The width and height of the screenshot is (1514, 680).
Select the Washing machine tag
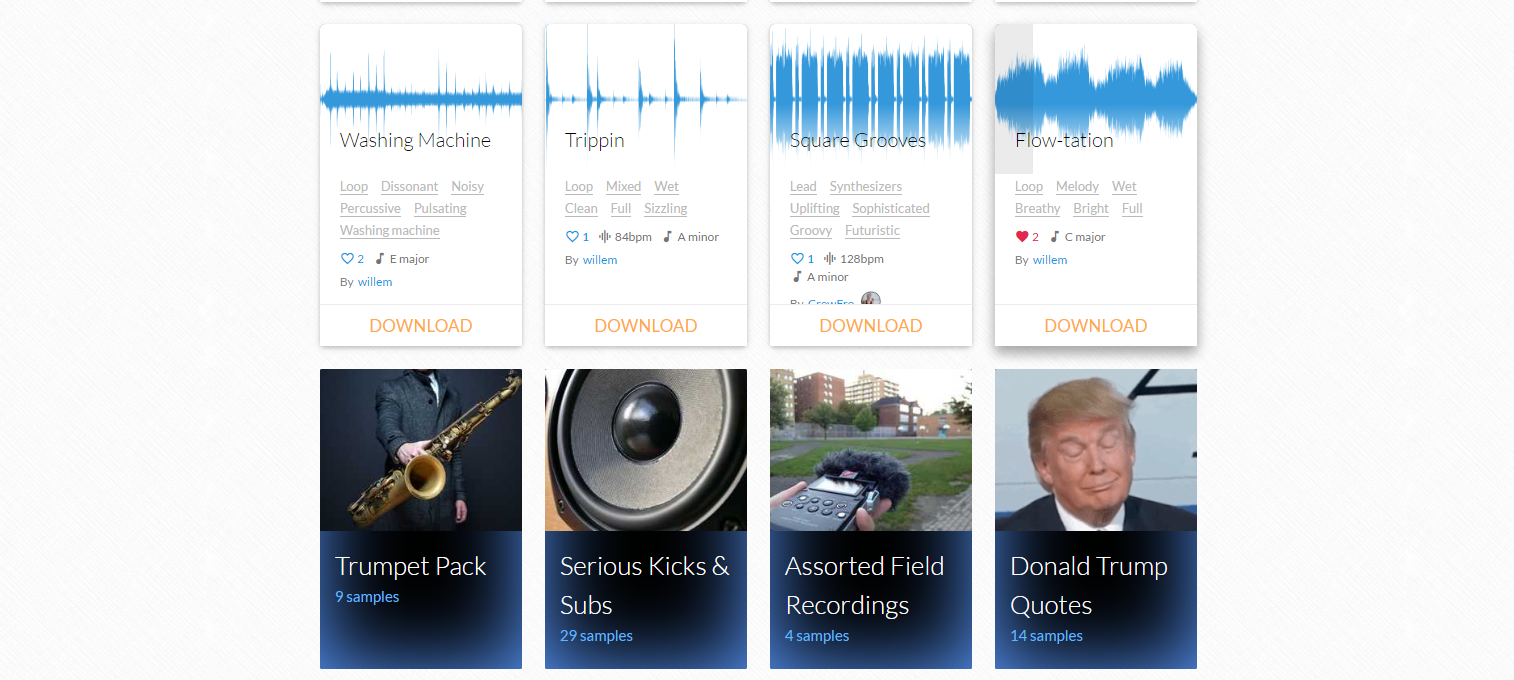390,231
